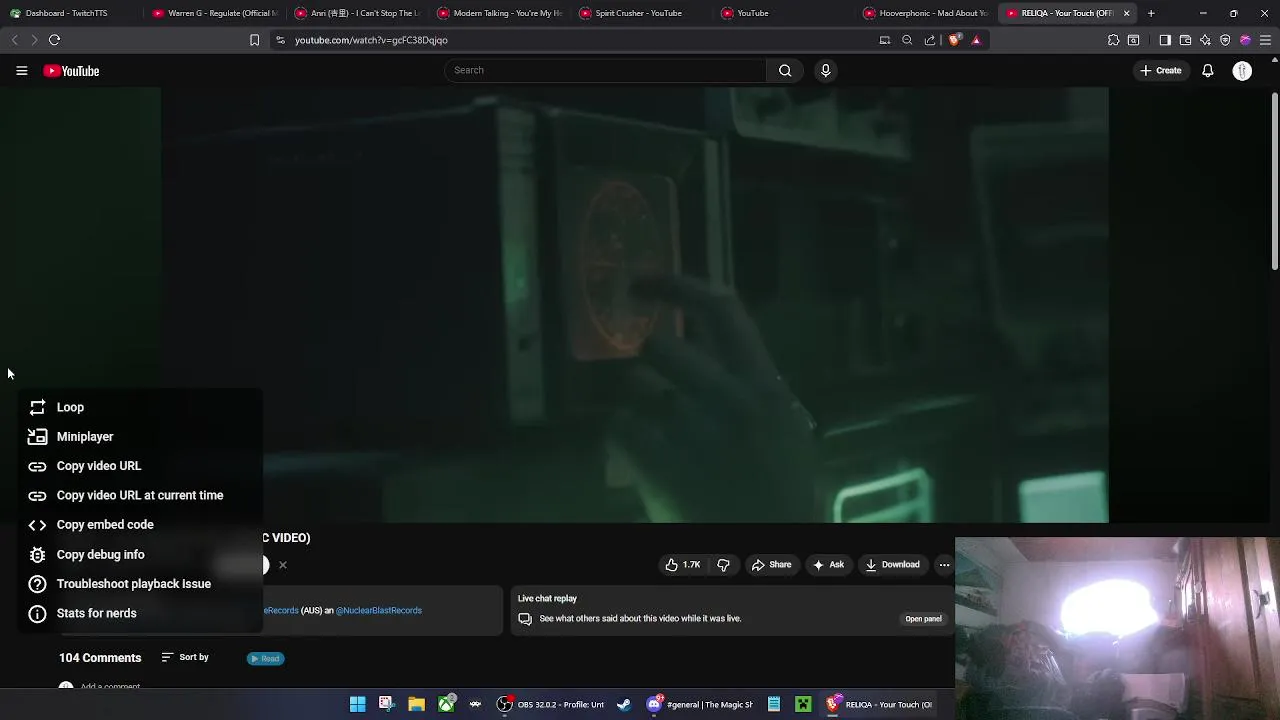The height and width of the screenshot is (720, 1280).
Task: Switch to Modern Talking tab
Action: click(x=499, y=13)
